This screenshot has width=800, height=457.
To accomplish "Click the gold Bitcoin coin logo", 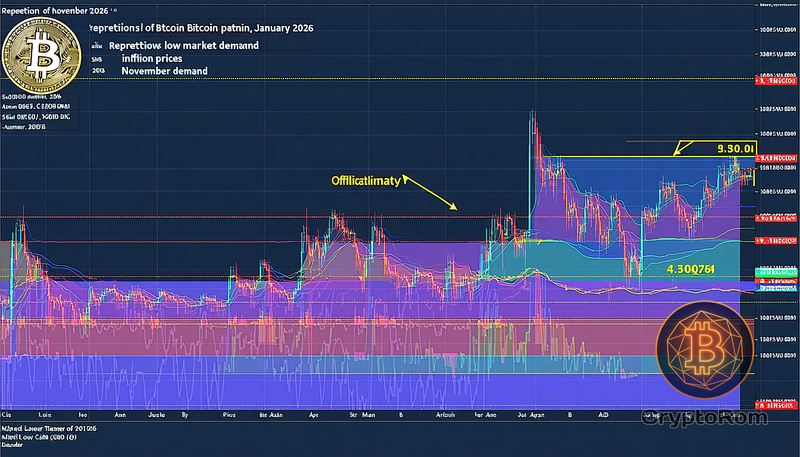I will click(x=41, y=55).
